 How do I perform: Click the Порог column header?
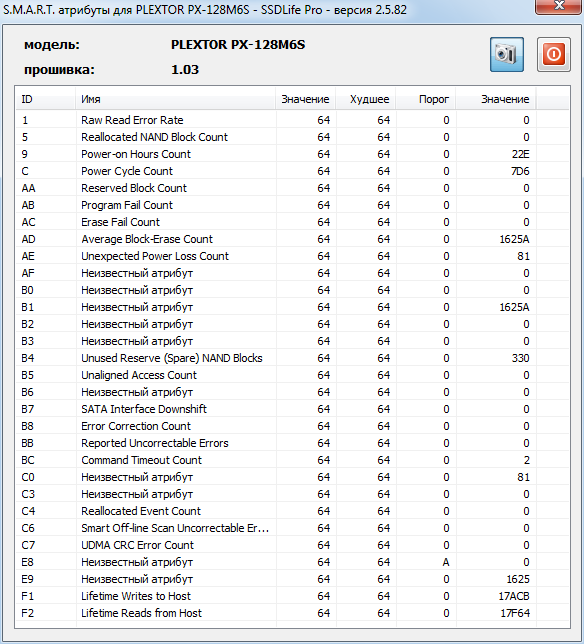point(425,99)
